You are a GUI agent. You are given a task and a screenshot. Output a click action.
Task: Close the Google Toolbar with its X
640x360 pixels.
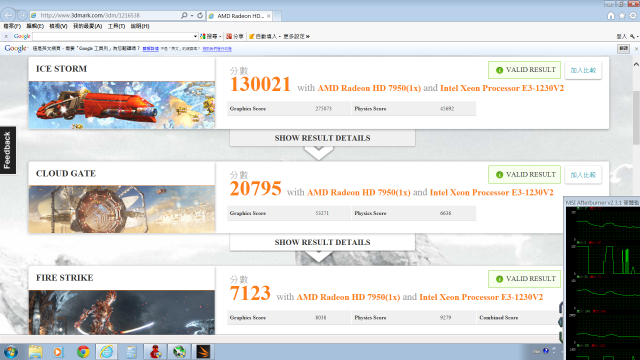pyautogui.click(x=6, y=36)
